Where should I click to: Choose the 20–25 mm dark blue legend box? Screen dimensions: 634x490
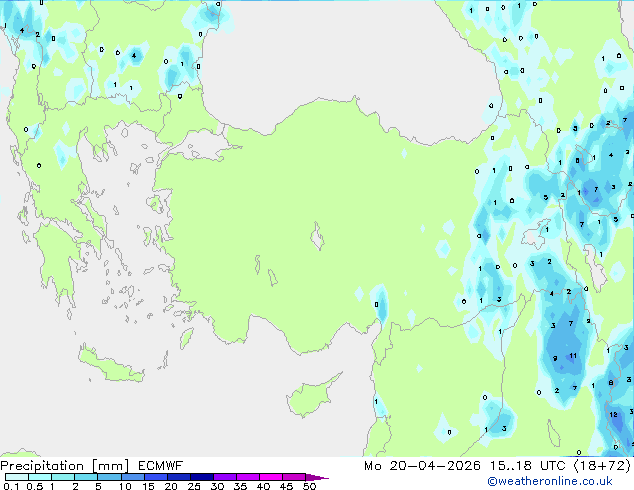pos(178,477)
